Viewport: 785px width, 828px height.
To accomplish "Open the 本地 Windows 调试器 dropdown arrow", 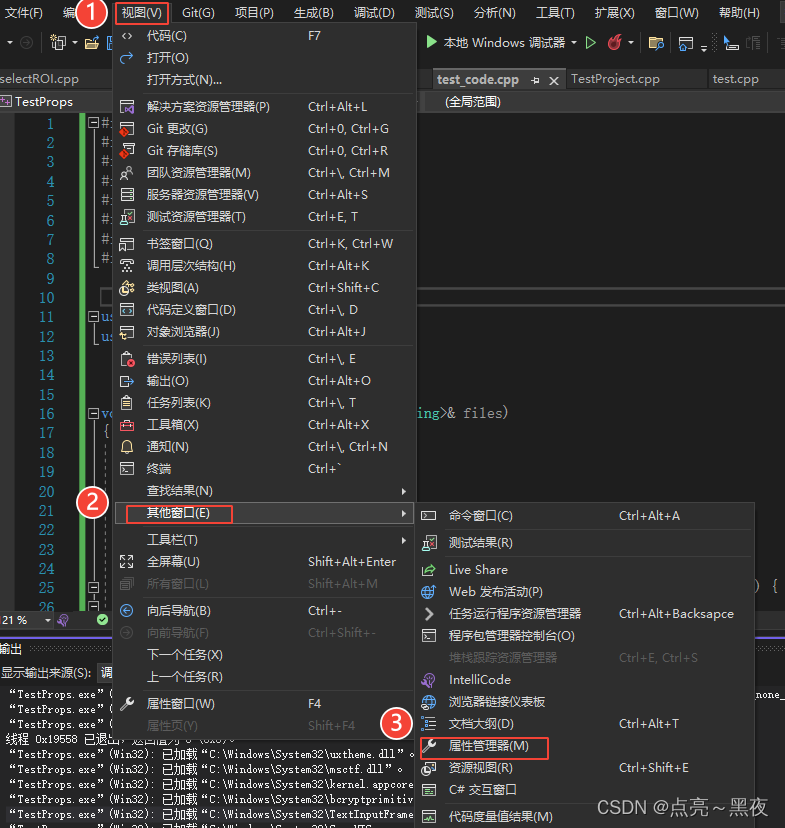I will click(574, 42).
